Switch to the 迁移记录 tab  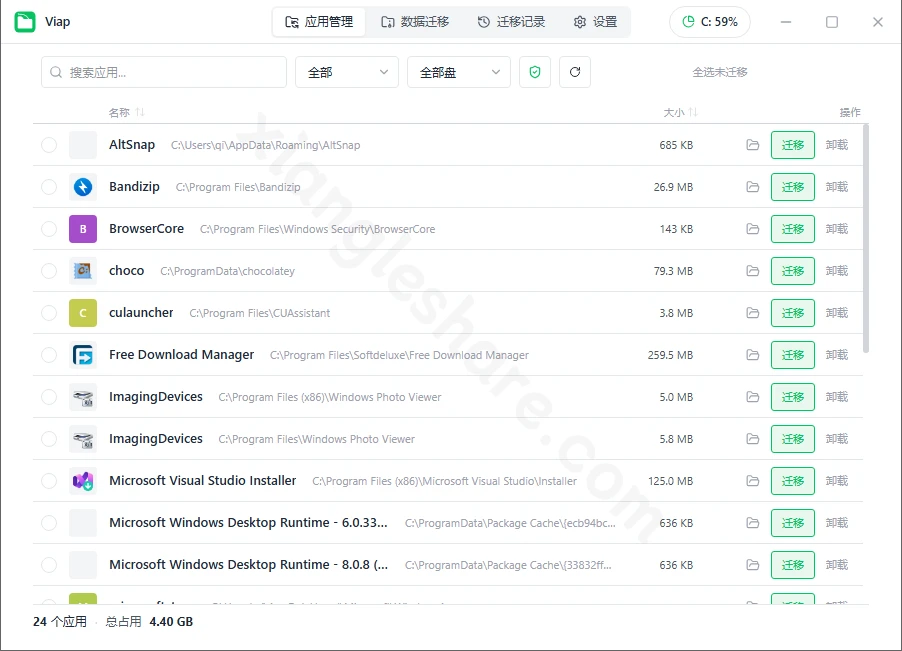(511, 22)
